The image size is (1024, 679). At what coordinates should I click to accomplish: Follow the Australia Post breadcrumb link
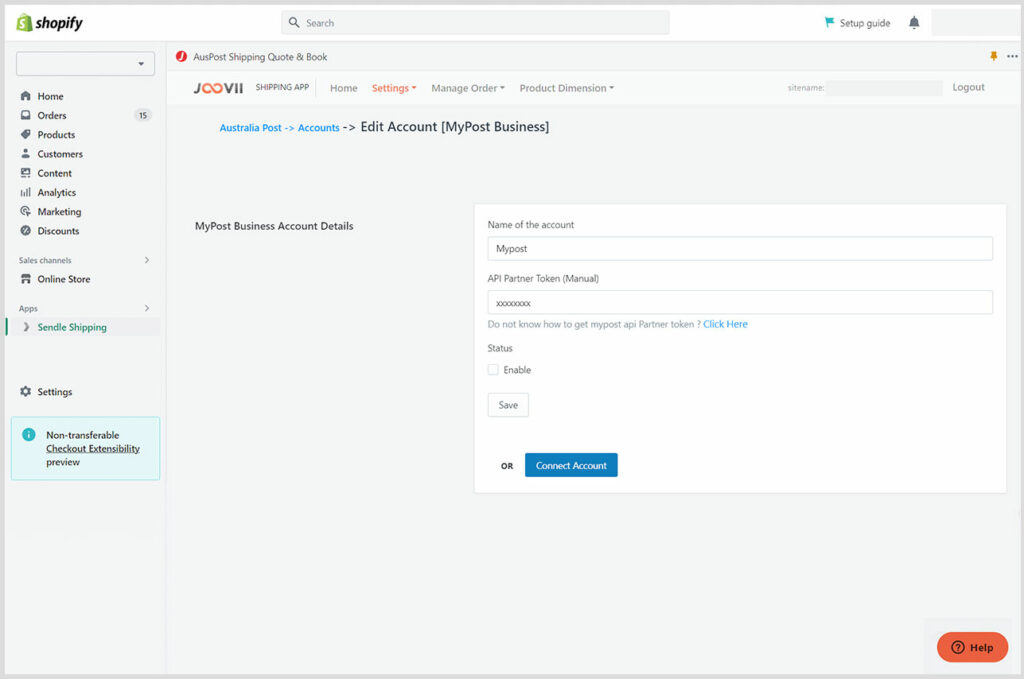click(251, 128)
